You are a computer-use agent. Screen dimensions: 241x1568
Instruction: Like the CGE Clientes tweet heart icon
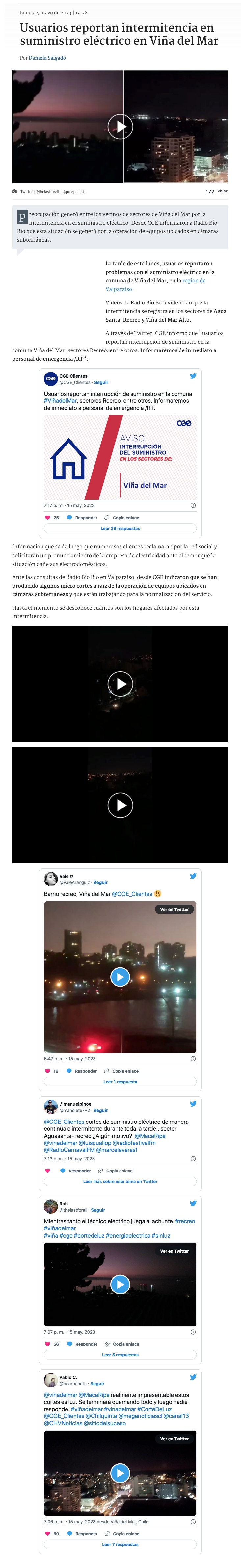pyautogui.click(x=48, y=518)
